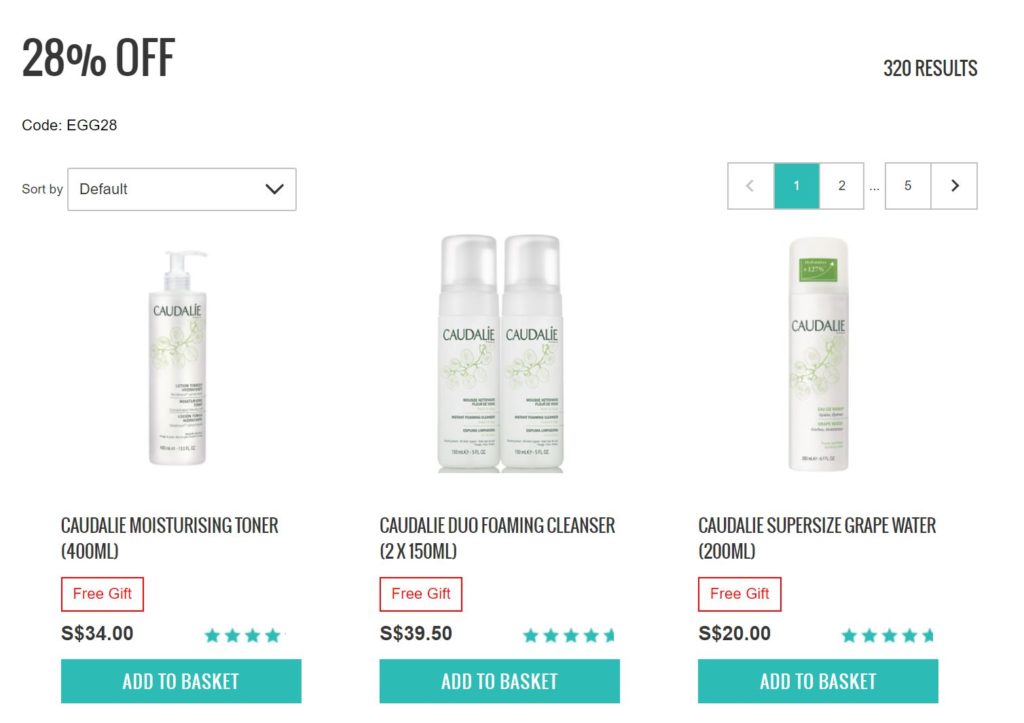Screen dimensions: 1024x723
Task: Open the Sort by Default dropdown
Action: point(182,189)
